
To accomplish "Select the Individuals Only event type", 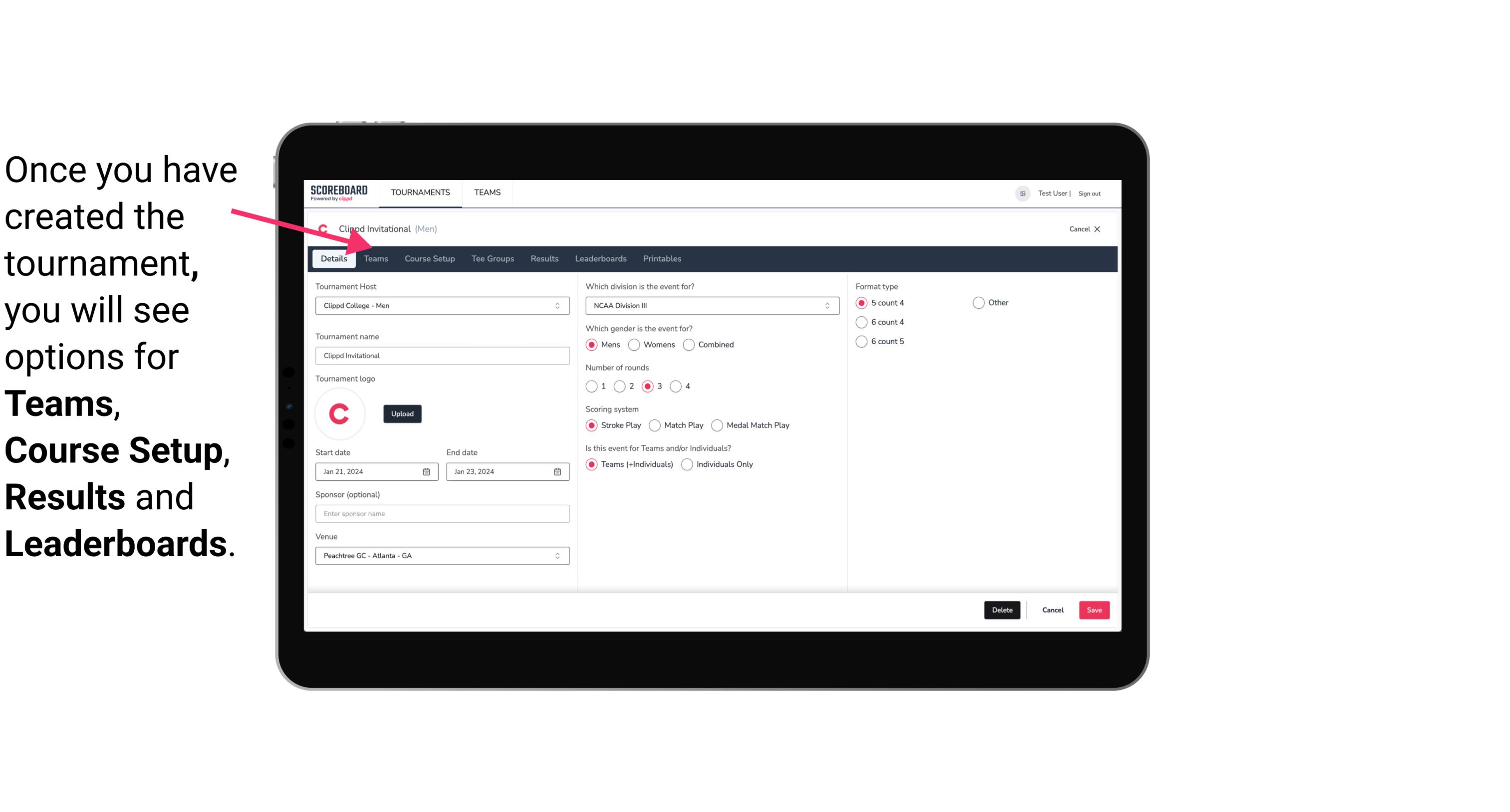I will (x=688, y=464).
